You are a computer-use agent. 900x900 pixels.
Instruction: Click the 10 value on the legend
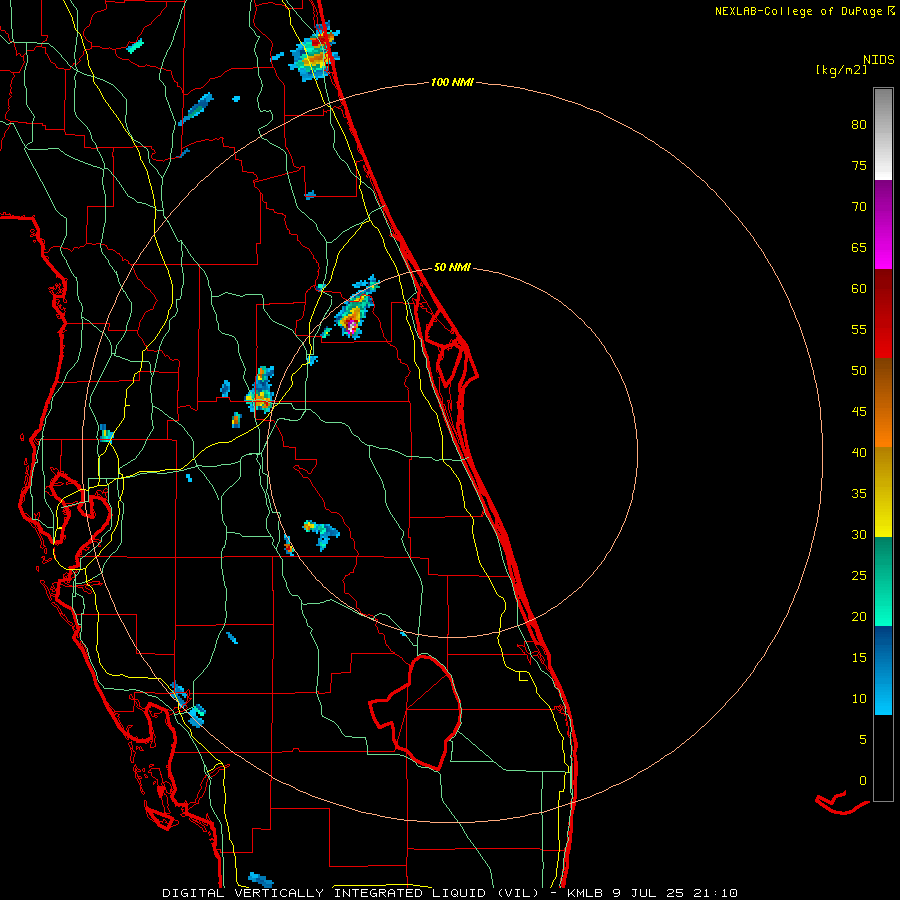pos(859,699)
